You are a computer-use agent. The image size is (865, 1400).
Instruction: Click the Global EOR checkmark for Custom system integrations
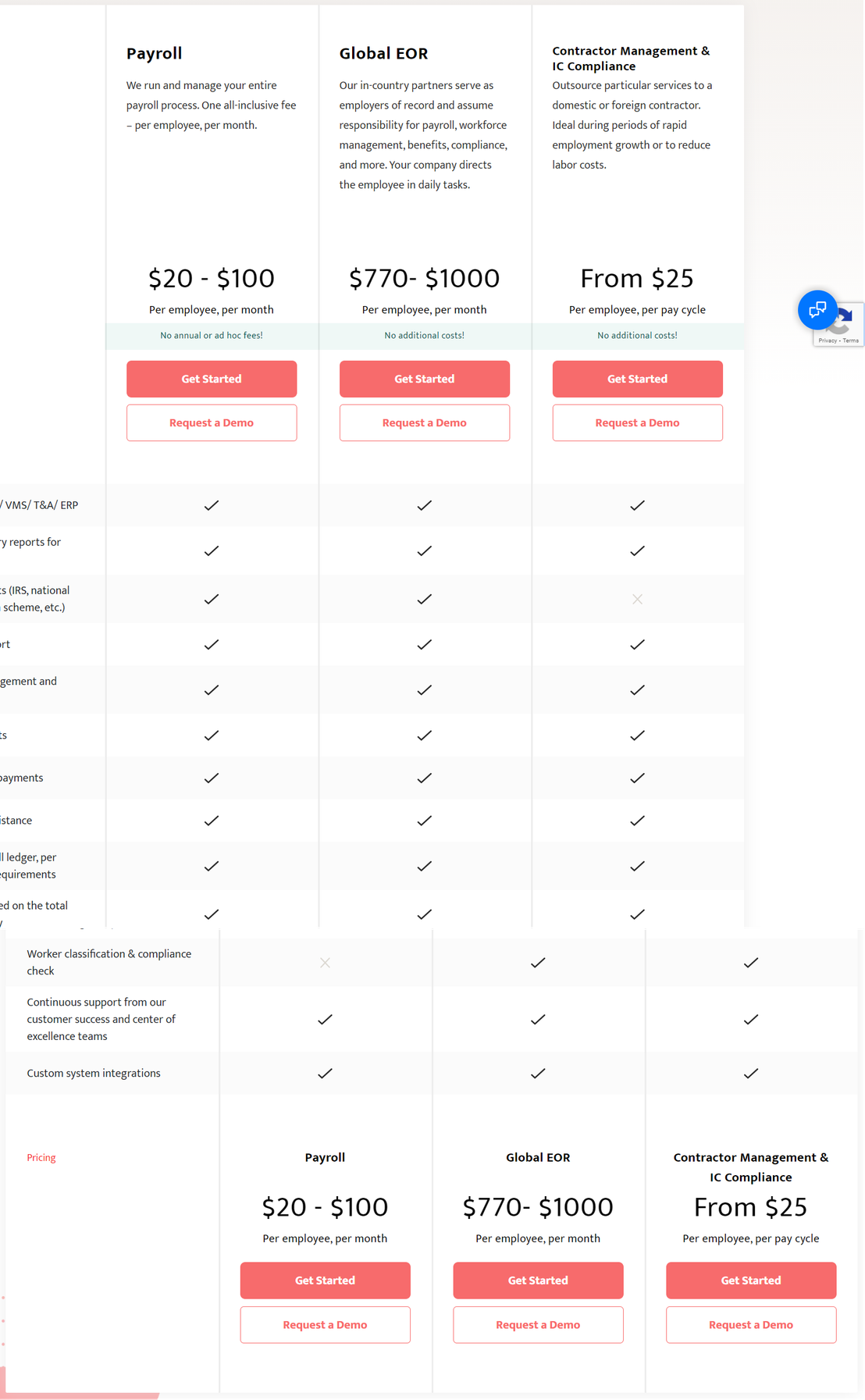click(538, 1073)
